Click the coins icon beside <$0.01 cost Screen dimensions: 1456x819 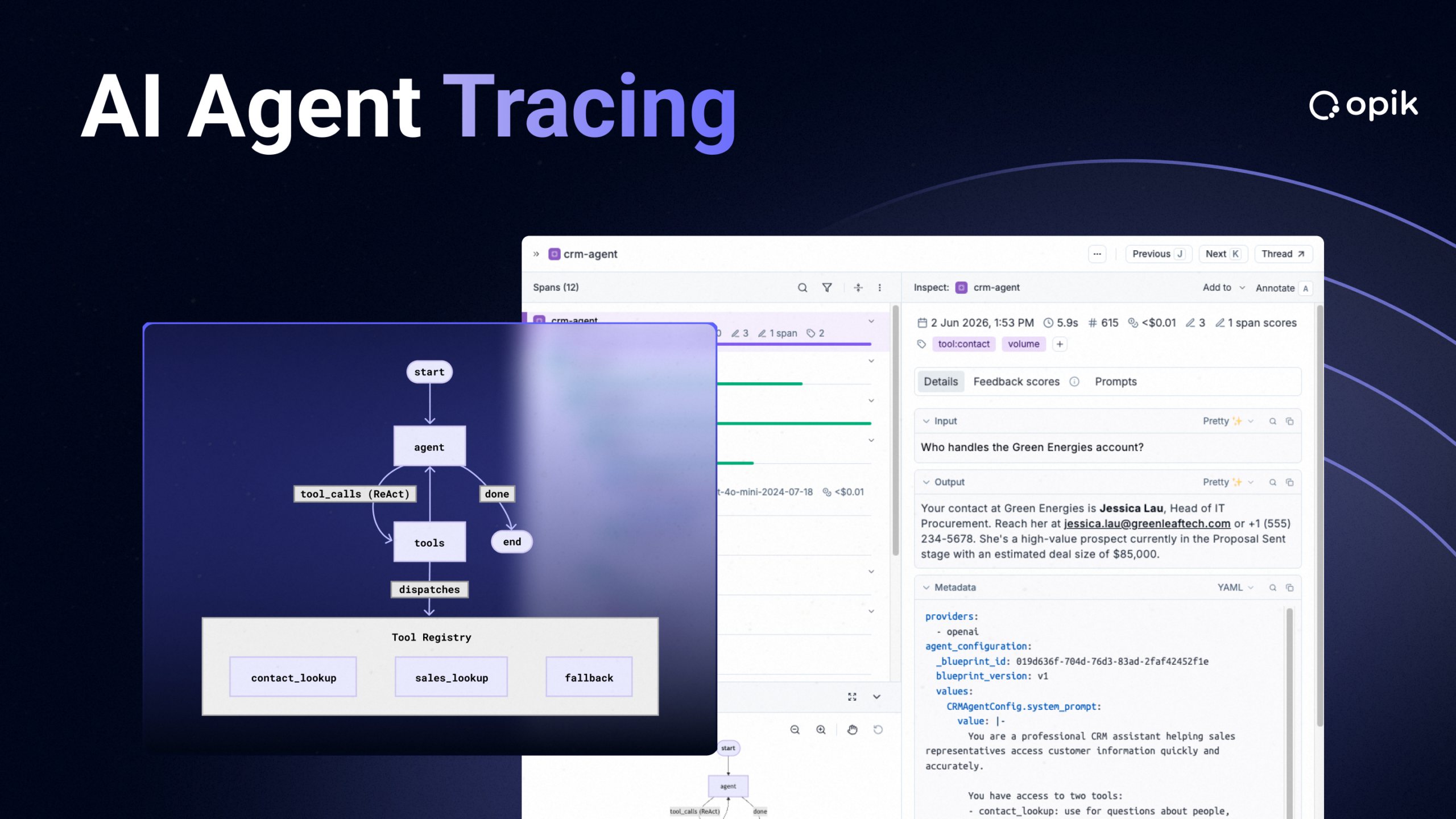pos(1133,323)
